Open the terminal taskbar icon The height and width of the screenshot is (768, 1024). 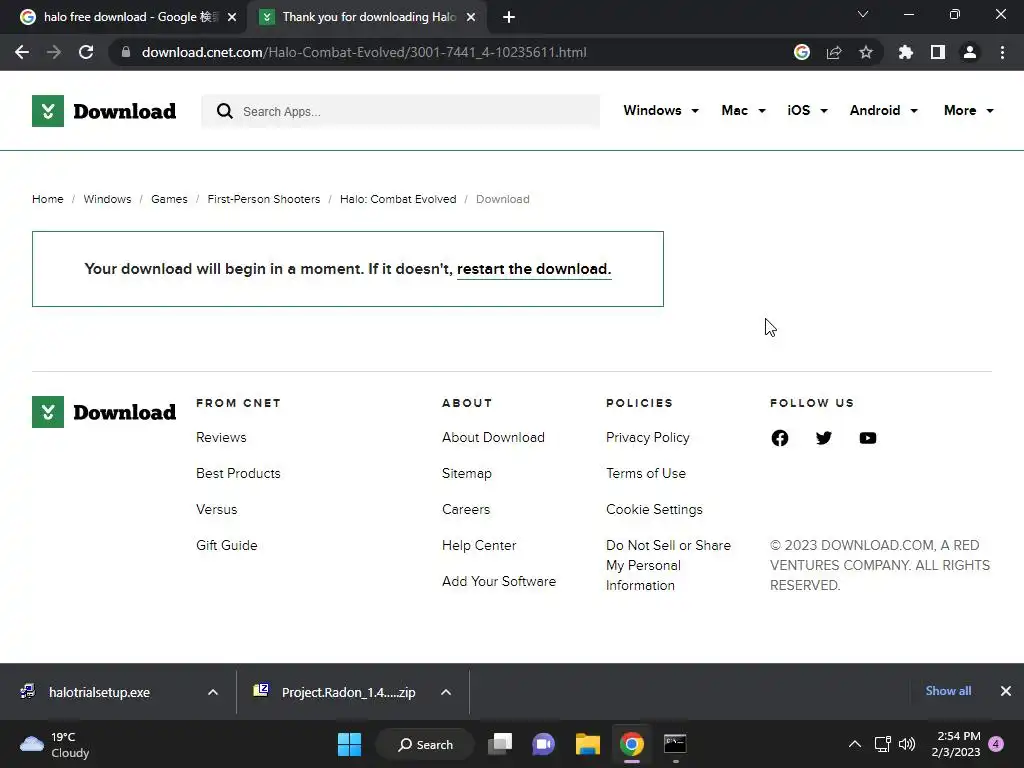pyautogui.click(x=675, y=744)
